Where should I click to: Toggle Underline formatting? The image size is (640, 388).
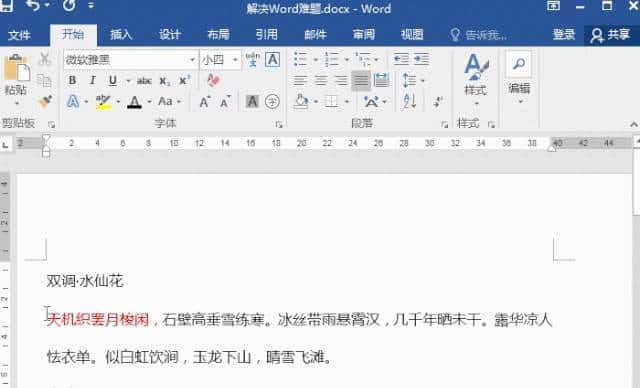pyautogui.click(x=113, y=81)
